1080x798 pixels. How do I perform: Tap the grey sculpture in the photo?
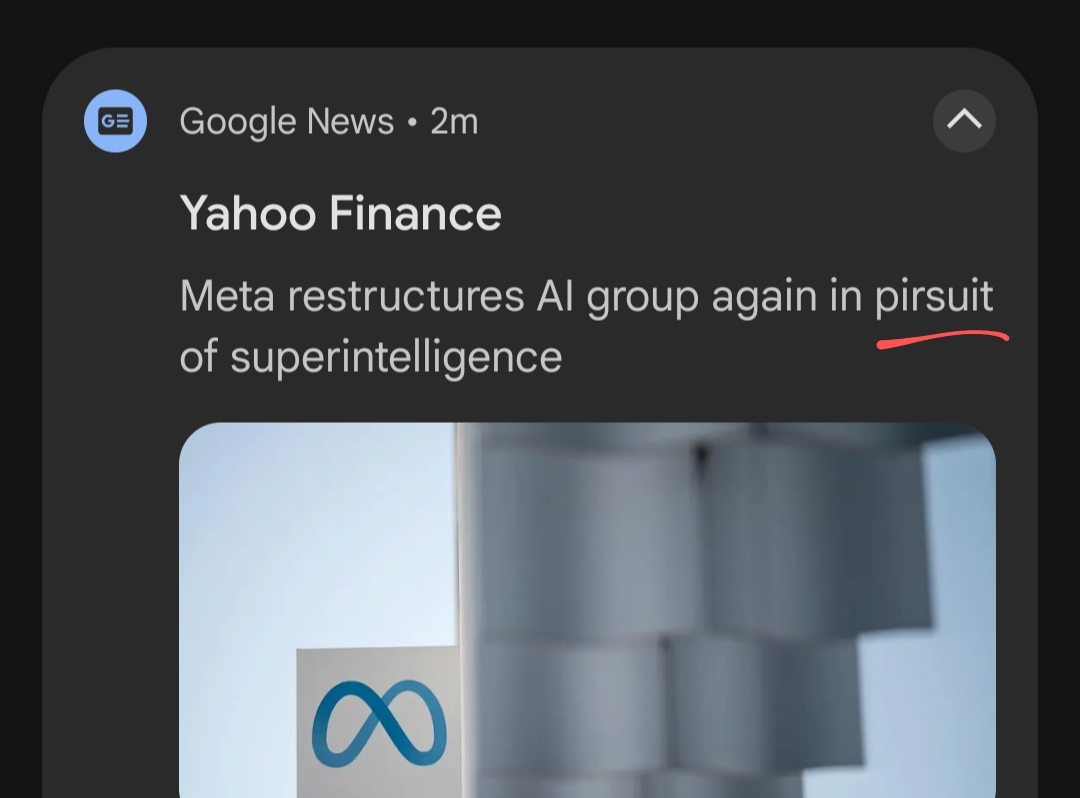[x=700, y=600]
